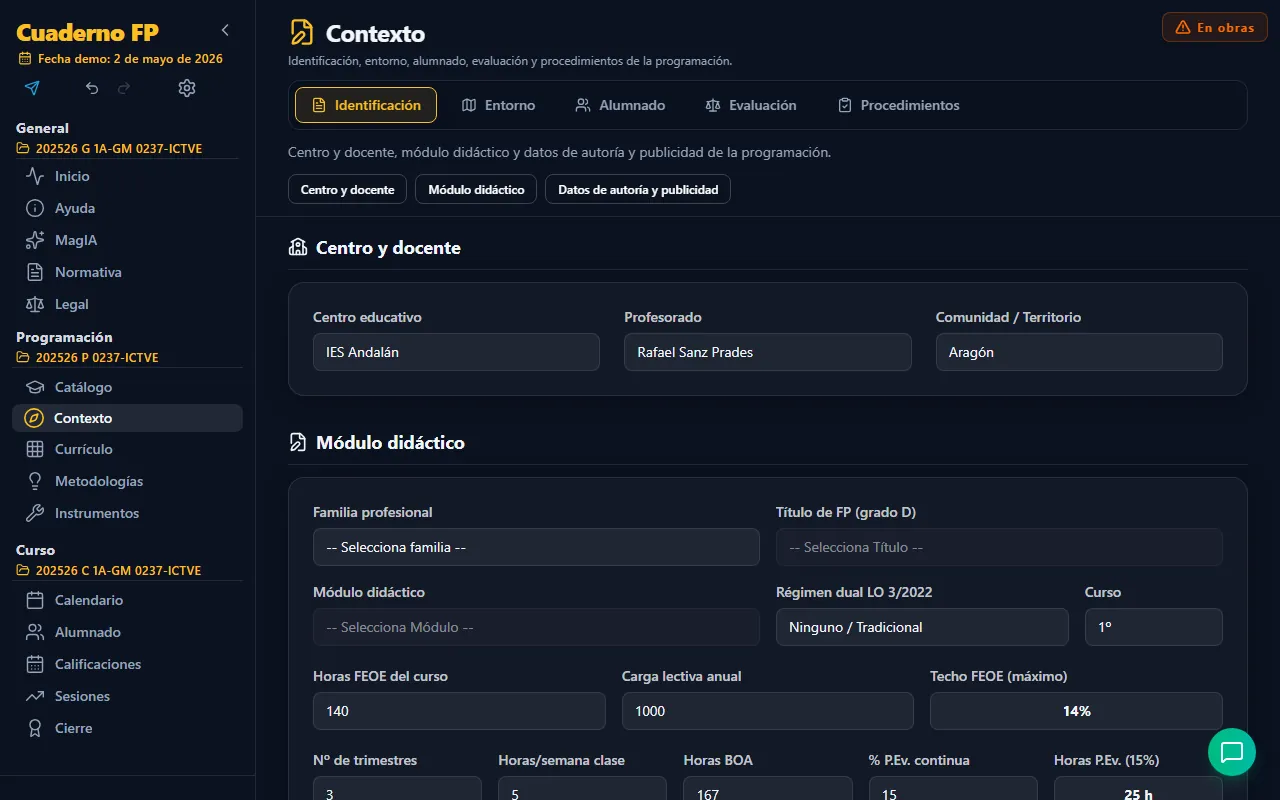Screen dimensions: 1280x800
Task: Open the Título de FP dropdown
Action: pos(999,547)
